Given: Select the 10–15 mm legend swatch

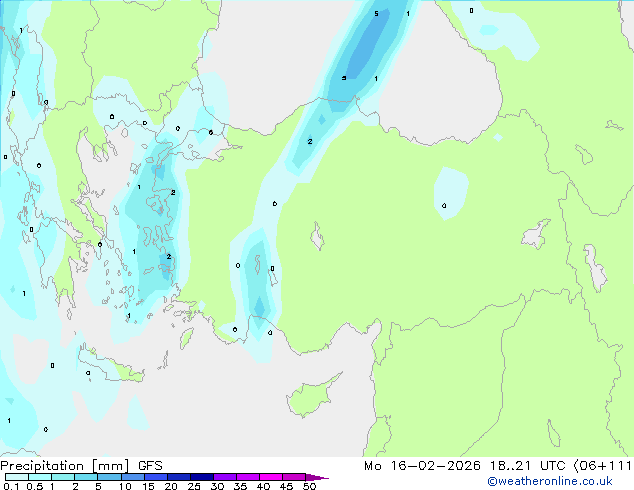Looking at the screenshot, I should point(133,477).
